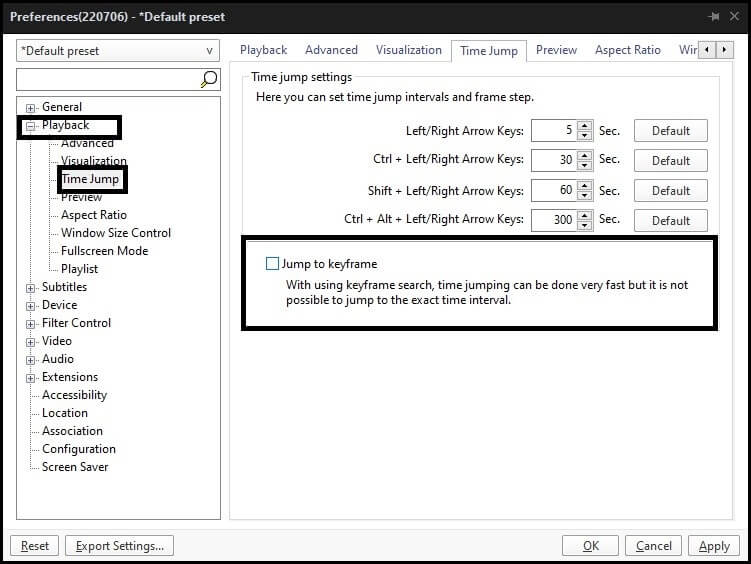Screen dimensions: 751x564
Task: Decrease Shift + Left/Right Arrow Keys seconds
Action: [x=584, y=195]
